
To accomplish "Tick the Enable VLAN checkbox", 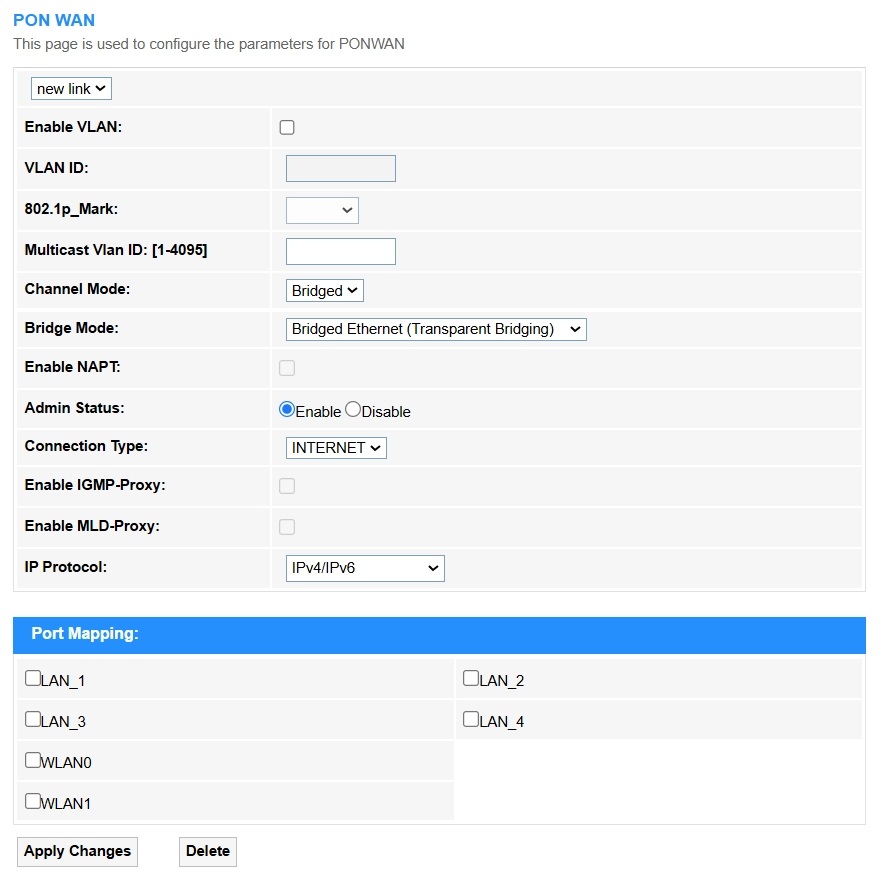I will pos(287,127).
